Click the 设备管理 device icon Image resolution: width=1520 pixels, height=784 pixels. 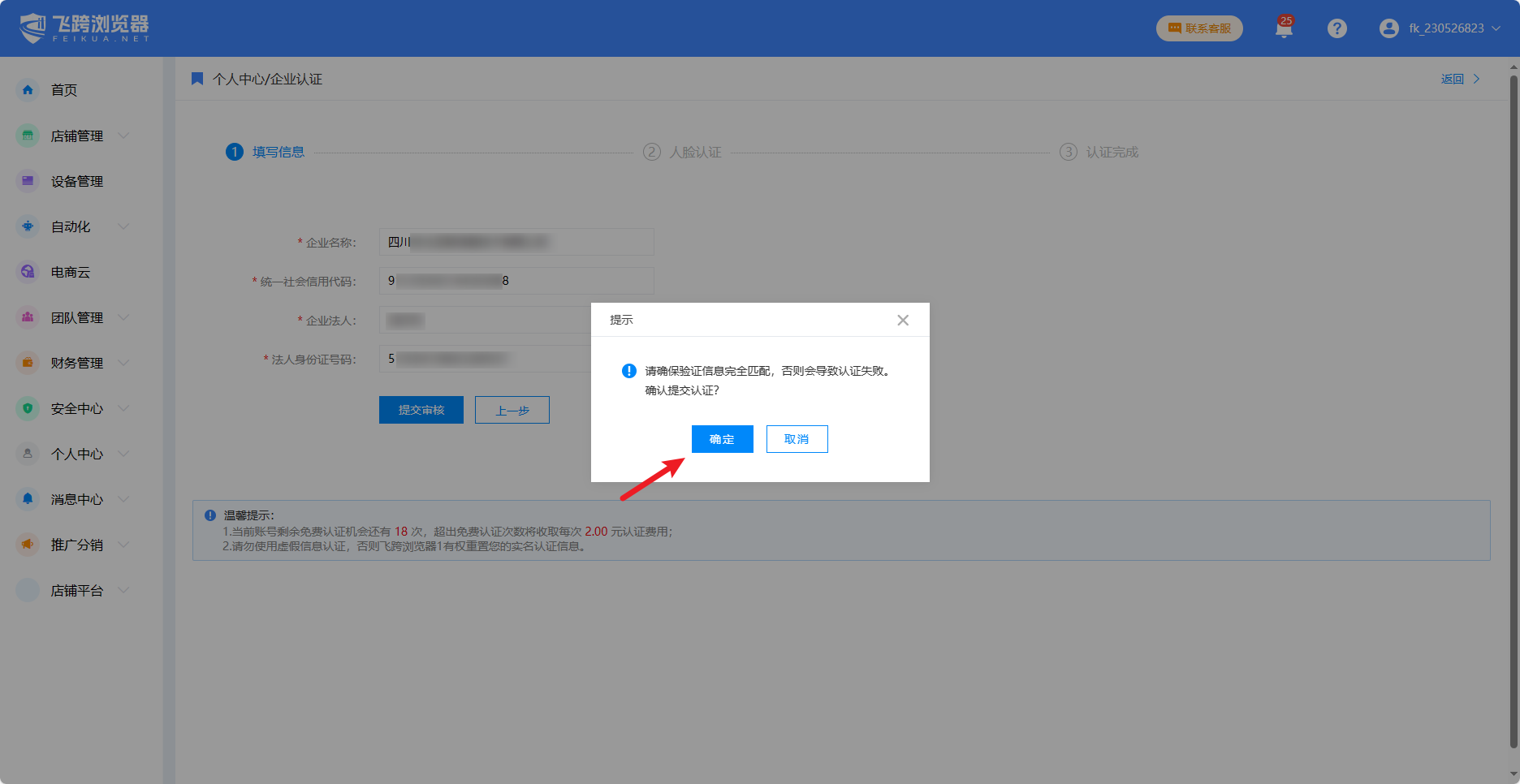point(28,181)
